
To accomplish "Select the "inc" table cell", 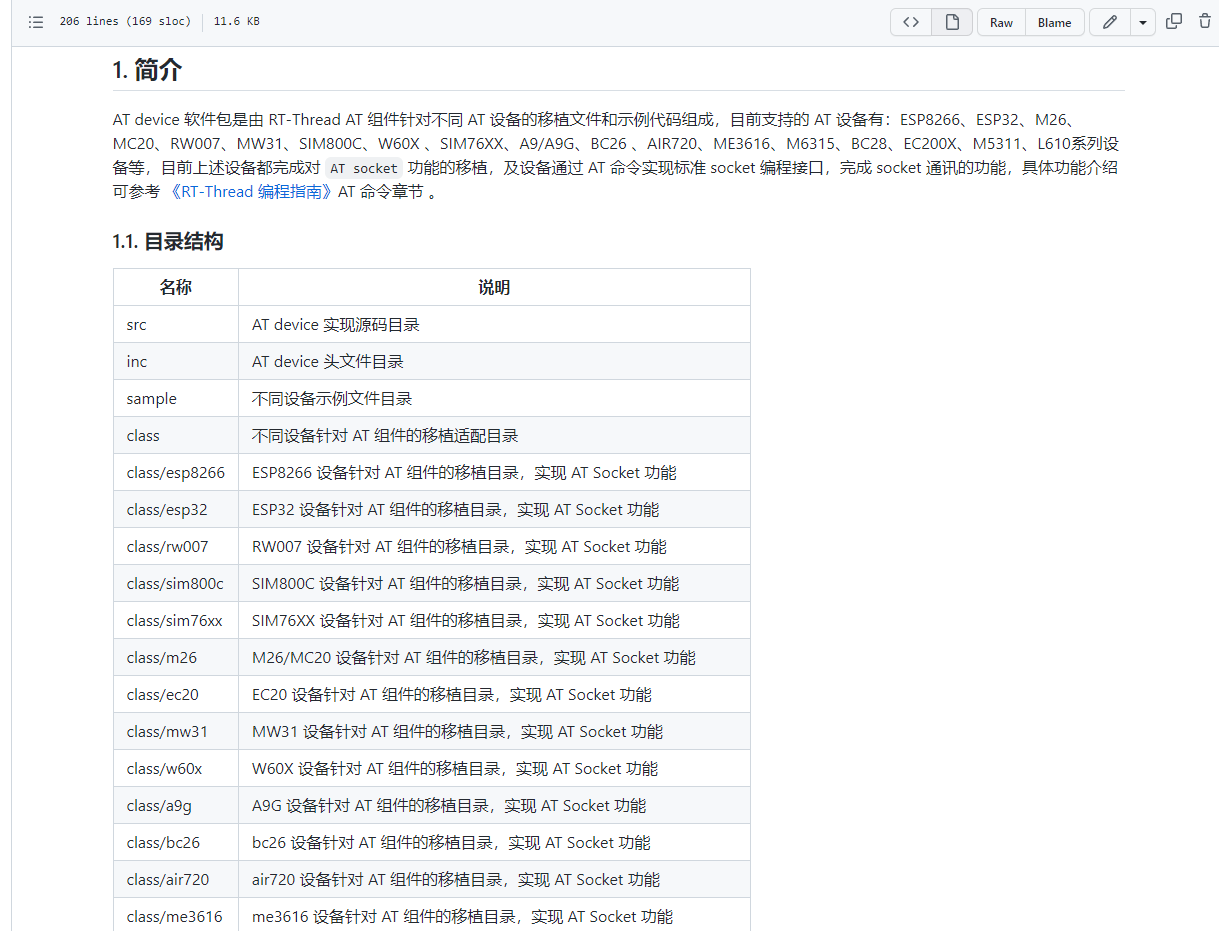I will pos(176,361).
